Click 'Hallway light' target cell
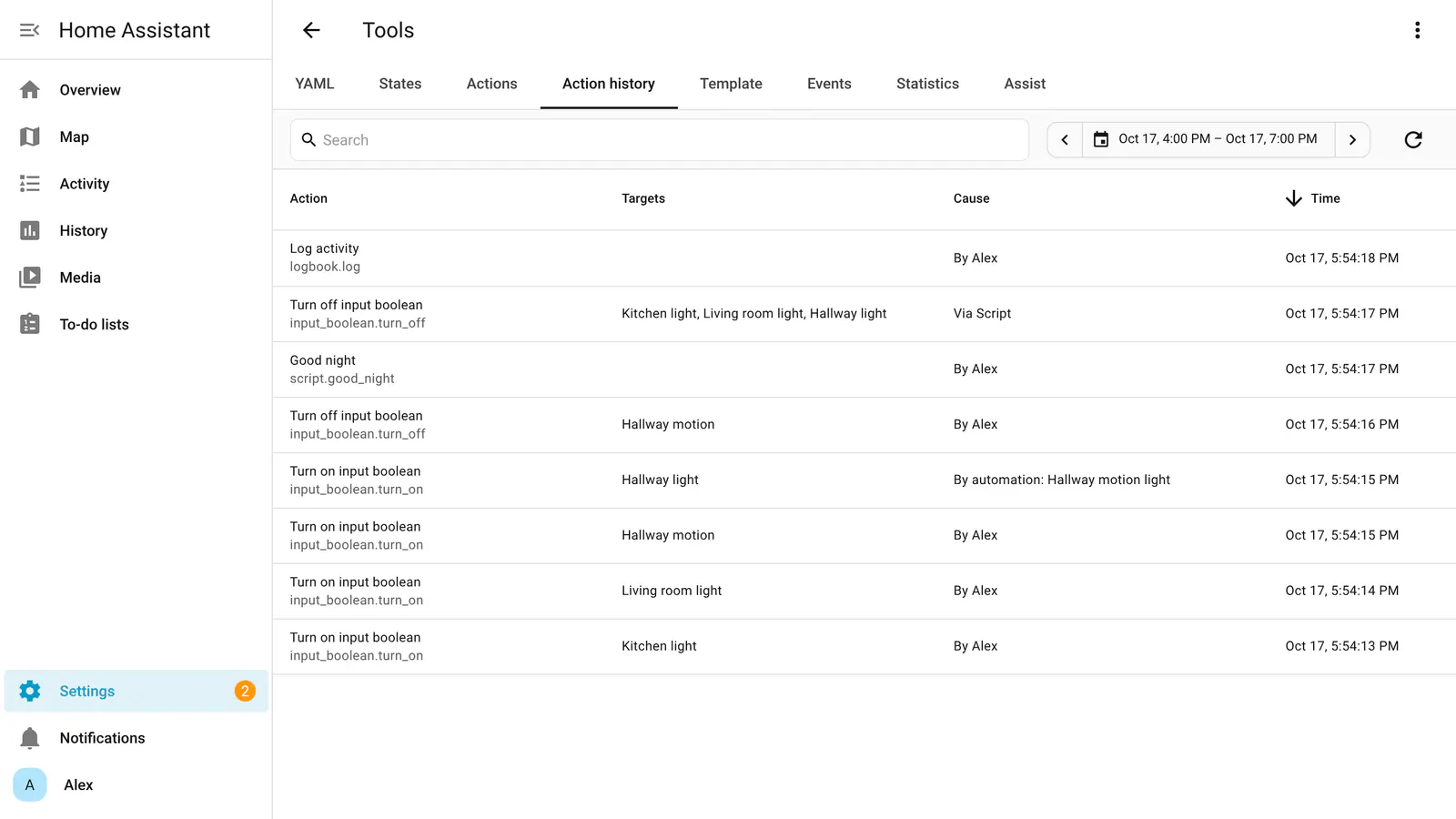 coord(660,480)
